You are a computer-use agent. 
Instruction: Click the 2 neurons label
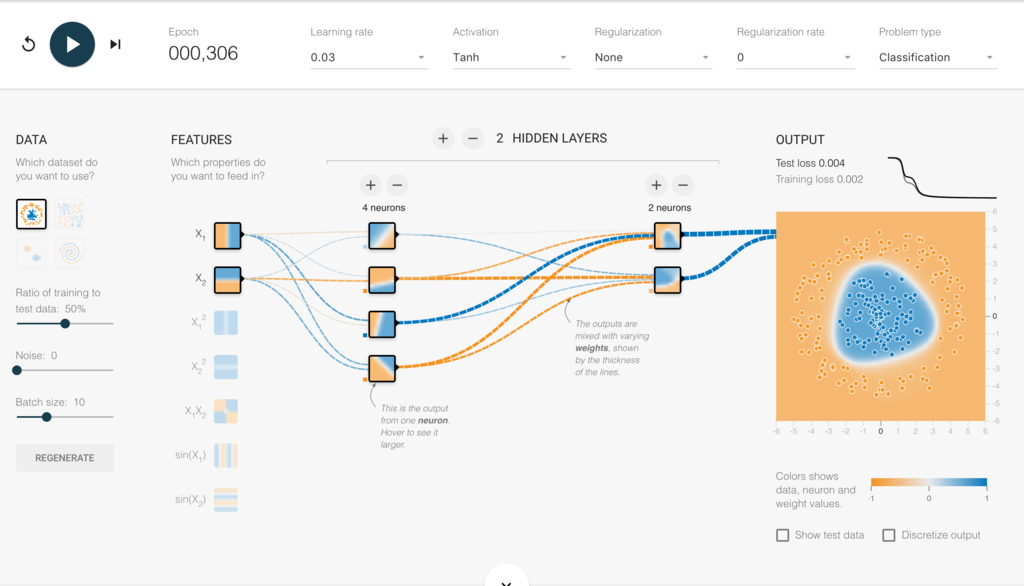pos(669,208)
